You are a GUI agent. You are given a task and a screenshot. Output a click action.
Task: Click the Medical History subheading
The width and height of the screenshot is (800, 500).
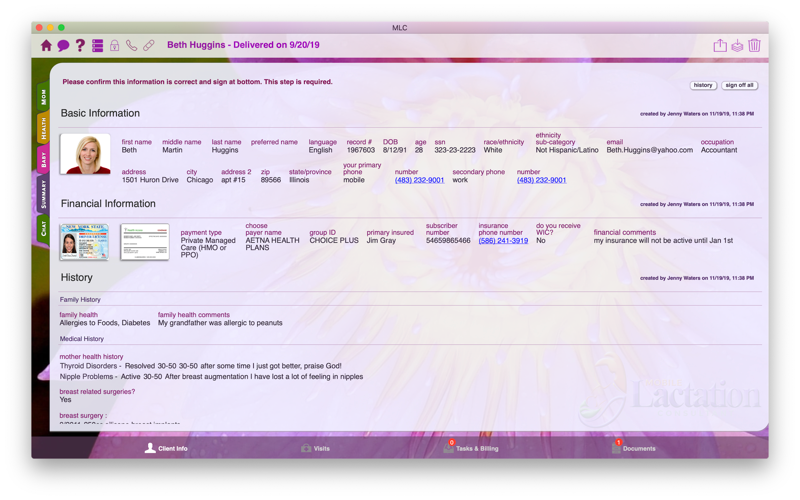pyautogui.click(x=82, y=339)
